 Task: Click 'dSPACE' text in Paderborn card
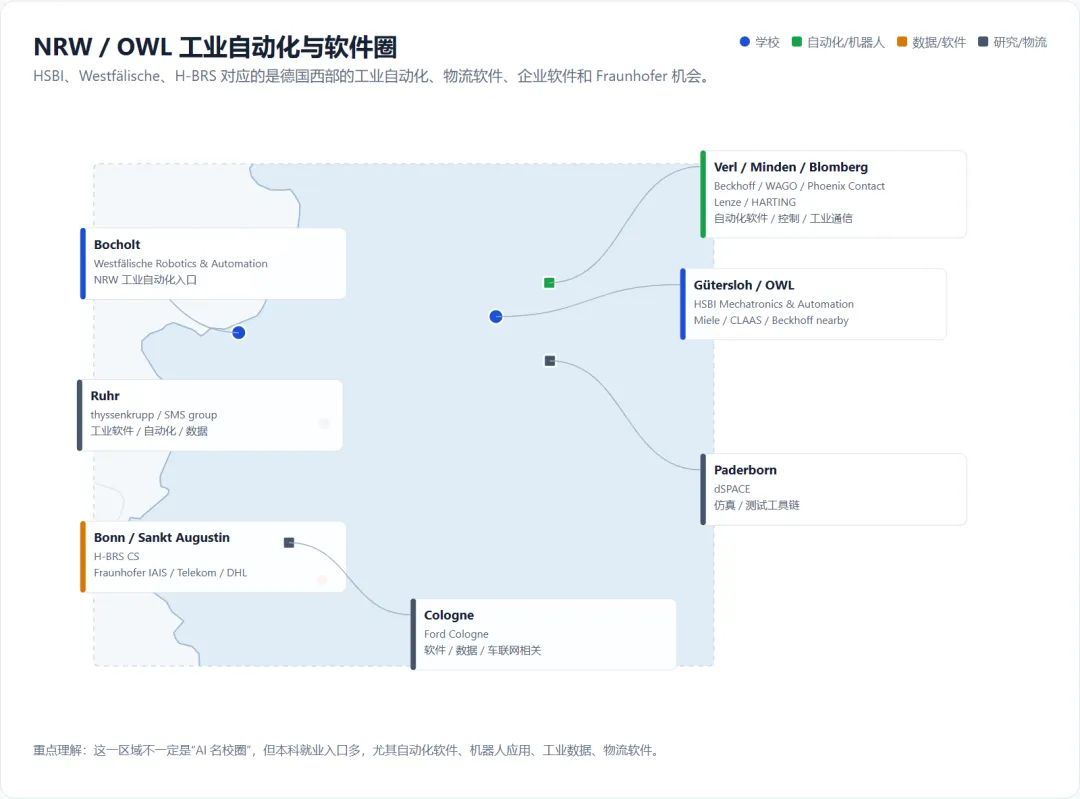pyautogui.click(x=732, y=489)
